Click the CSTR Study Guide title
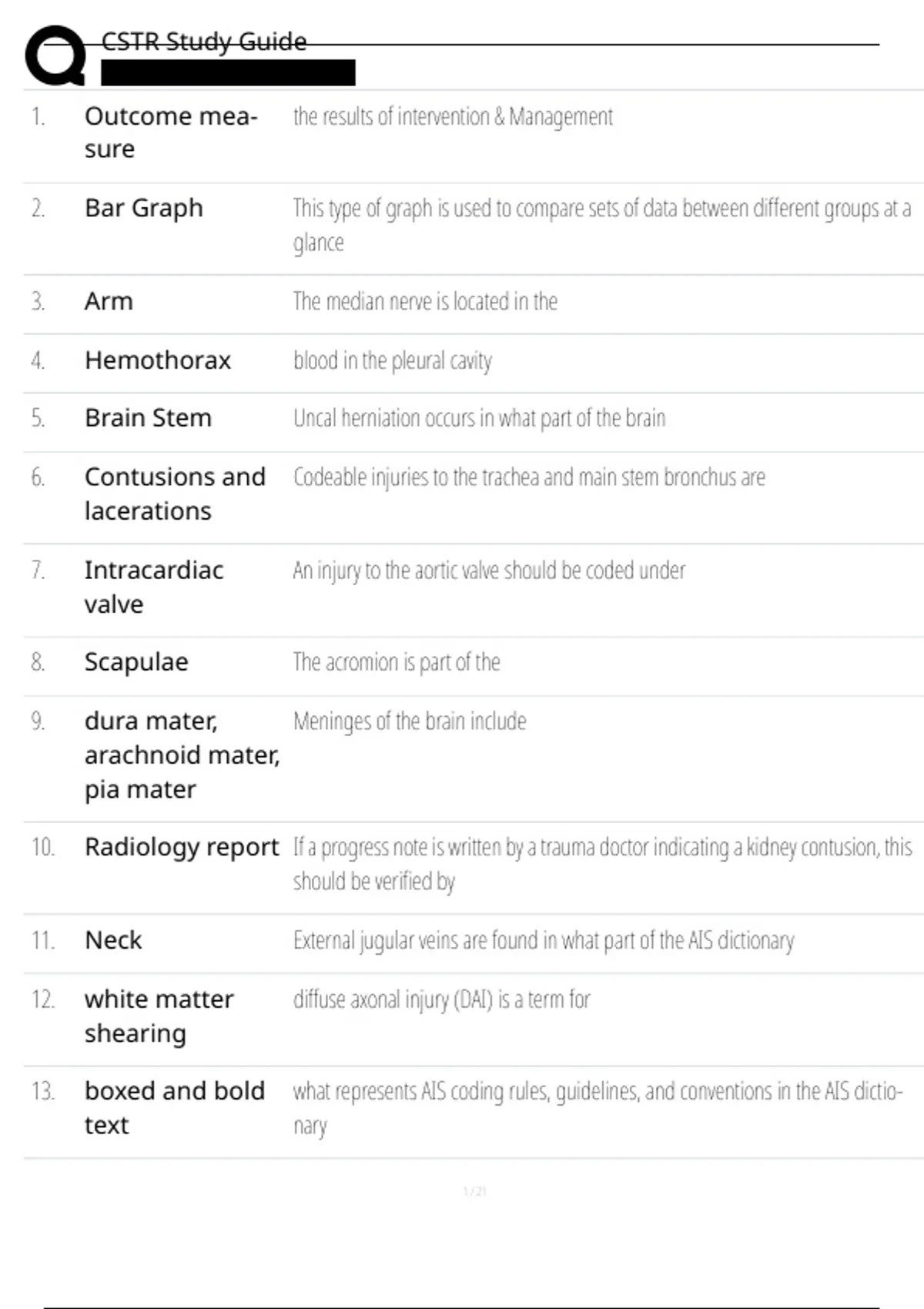 (204, 42)
